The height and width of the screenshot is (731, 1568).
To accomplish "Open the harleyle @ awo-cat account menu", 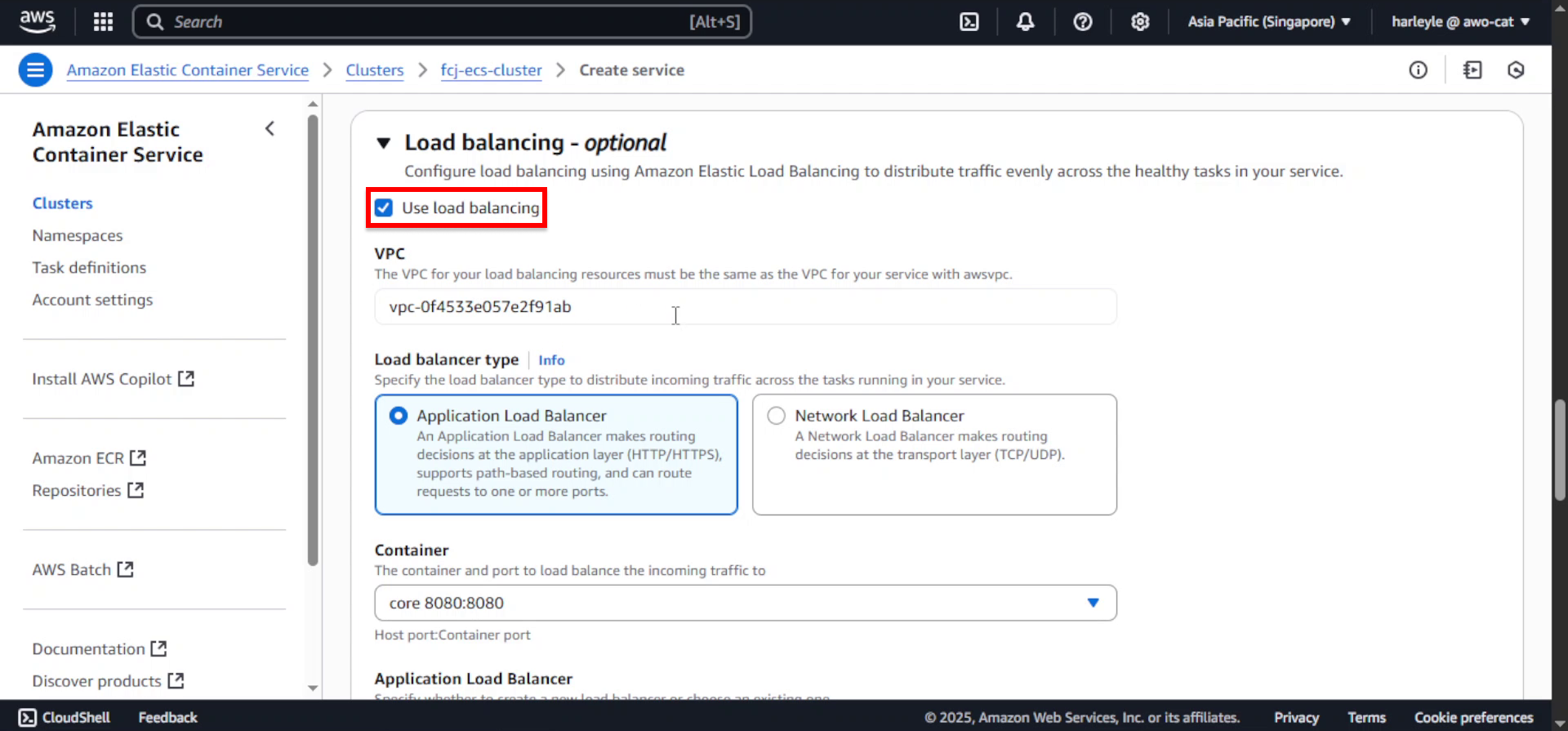I will click(1460, 22).
